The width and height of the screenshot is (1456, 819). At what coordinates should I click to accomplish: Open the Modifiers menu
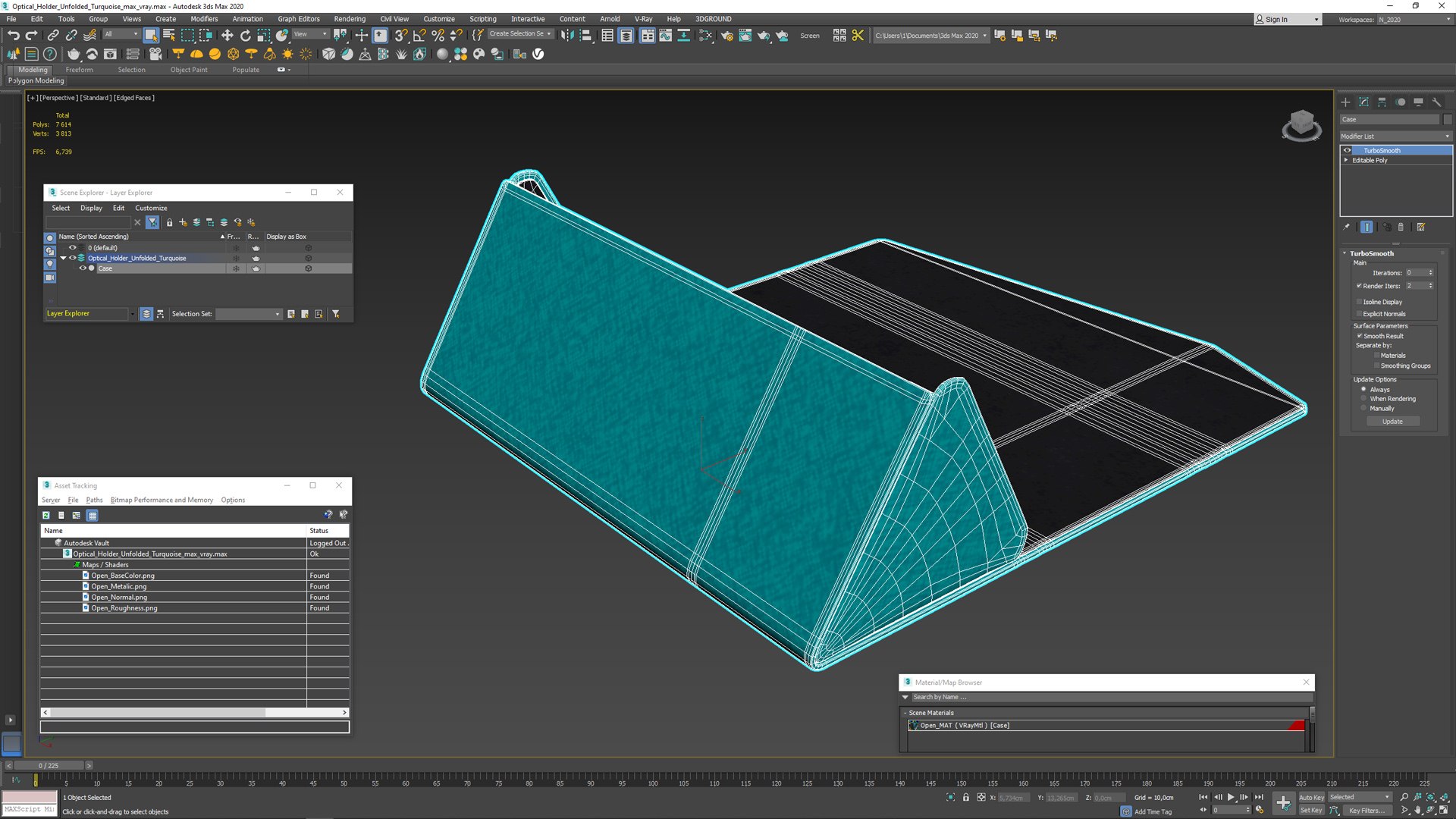tap(204, 19)
